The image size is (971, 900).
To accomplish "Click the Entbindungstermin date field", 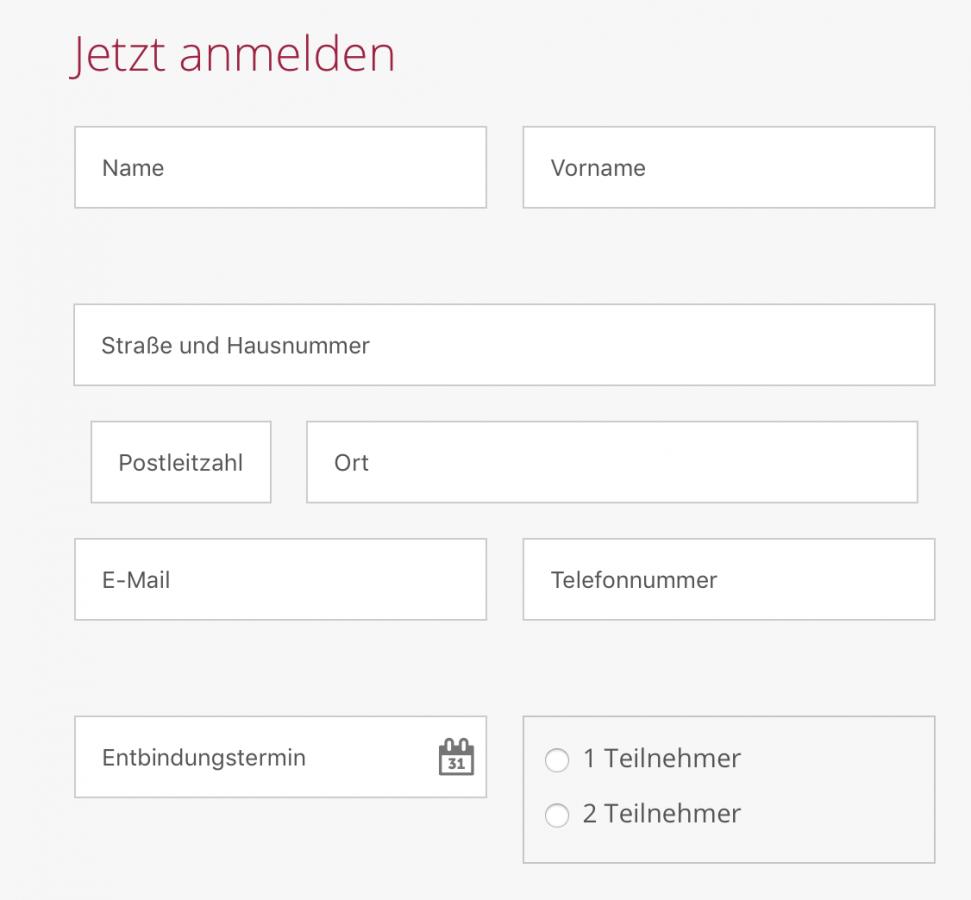I will pyautogui.click(x=250, y=757).
